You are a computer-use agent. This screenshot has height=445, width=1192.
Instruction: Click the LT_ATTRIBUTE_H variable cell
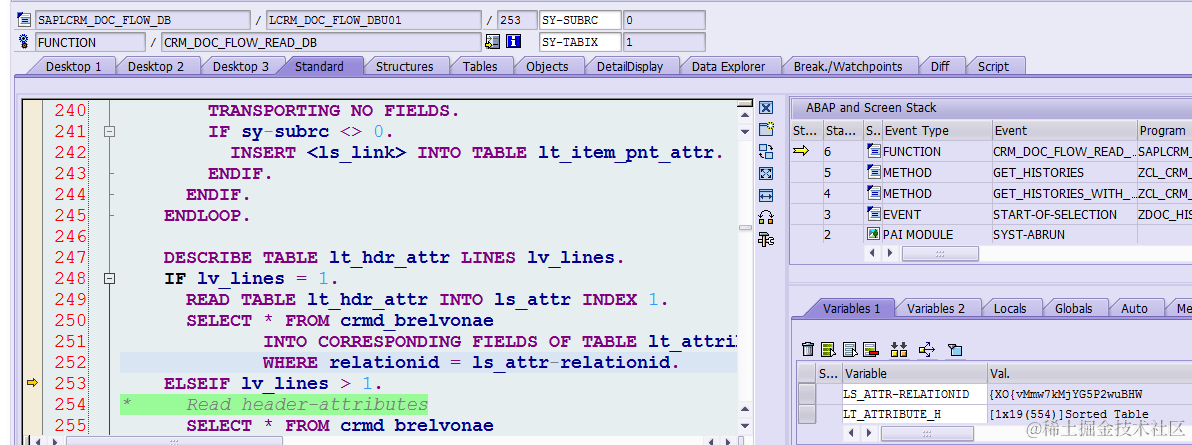click(x=915, y=414)
